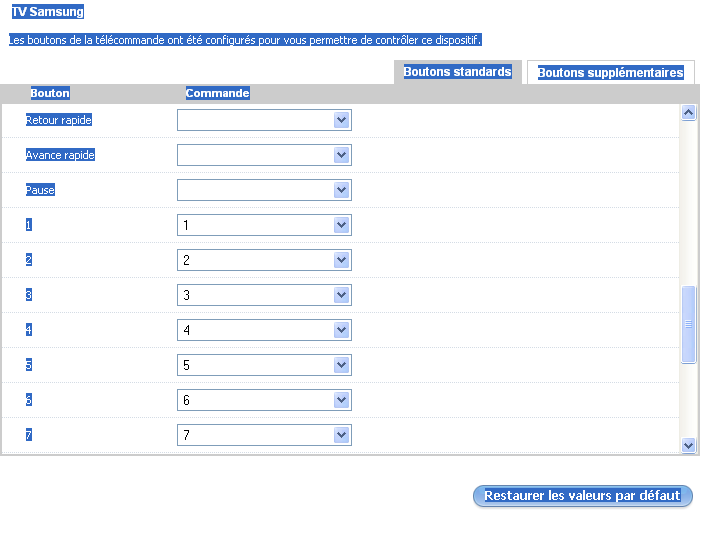This screenshot has width=704, height=550.
Task: Click the Bouton column header
Action: tap(50, 93)
